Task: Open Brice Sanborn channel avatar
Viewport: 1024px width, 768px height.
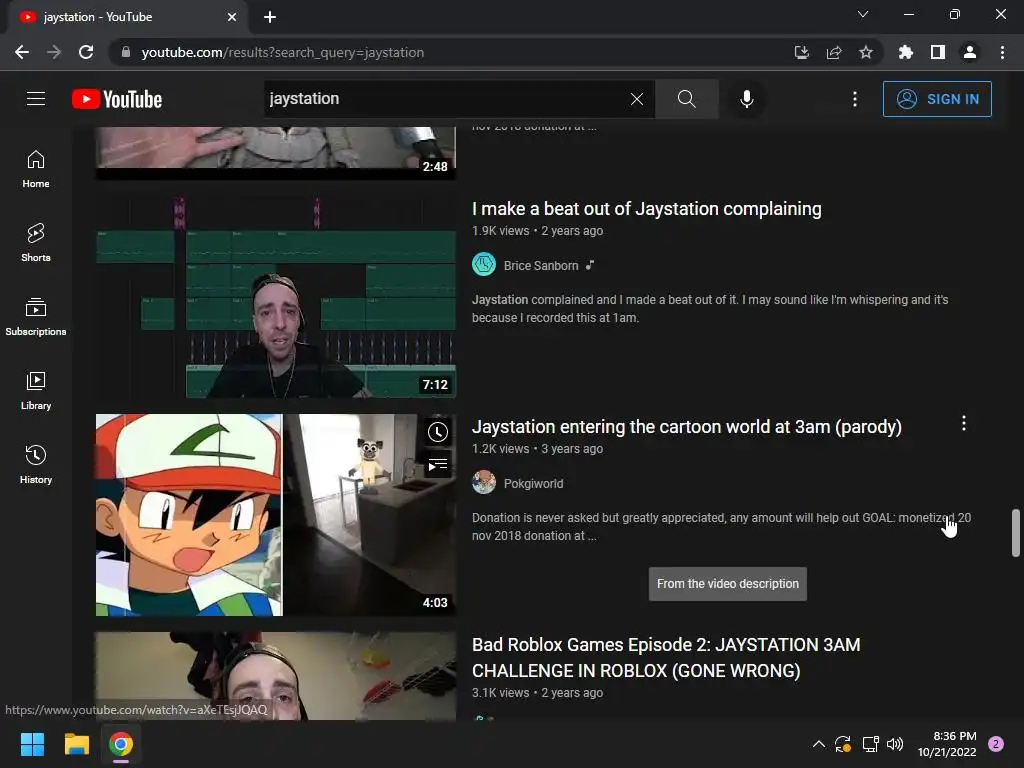Action: (484, 264)
